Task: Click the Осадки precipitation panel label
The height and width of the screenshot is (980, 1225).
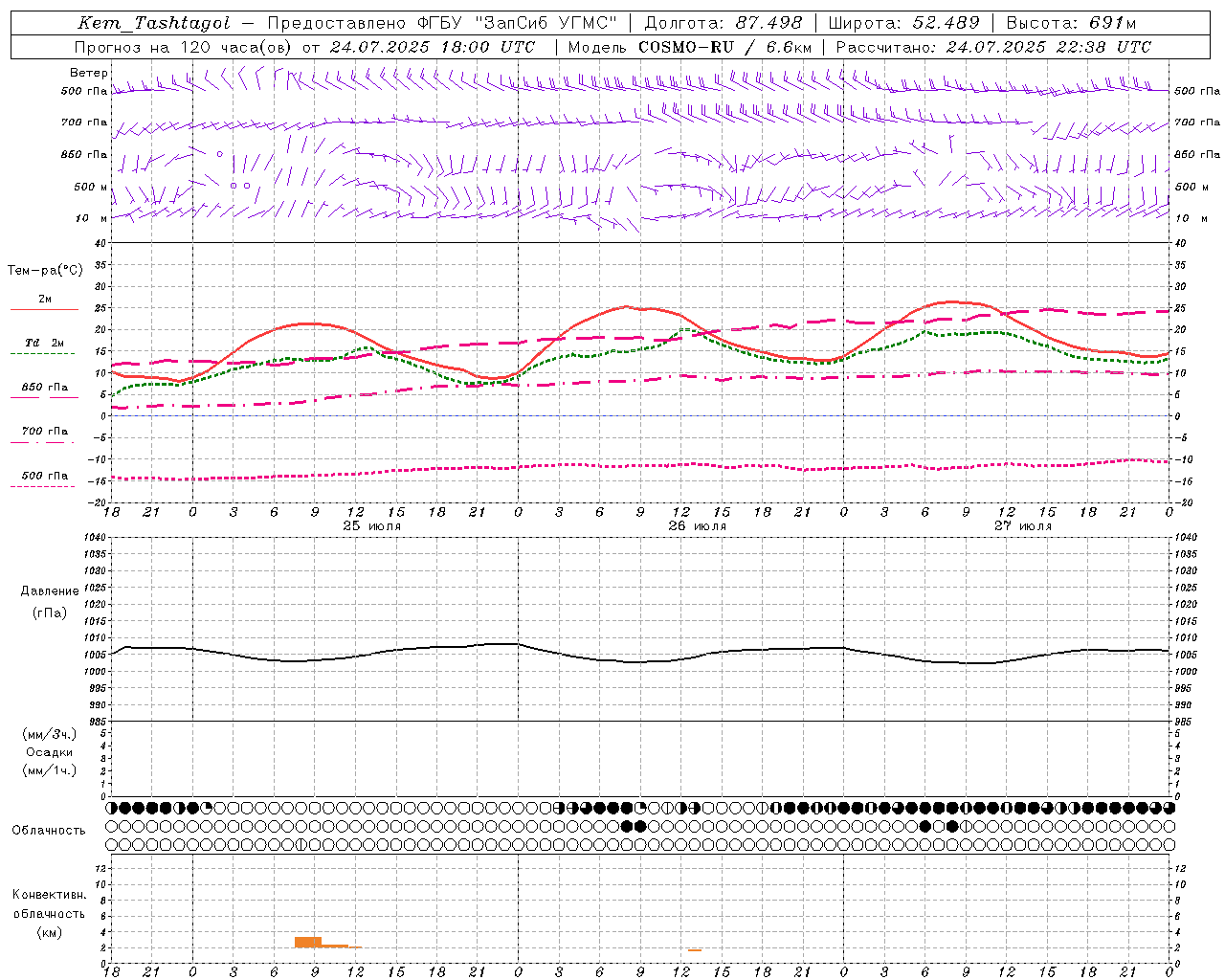Action: click(x=50, y=752)
